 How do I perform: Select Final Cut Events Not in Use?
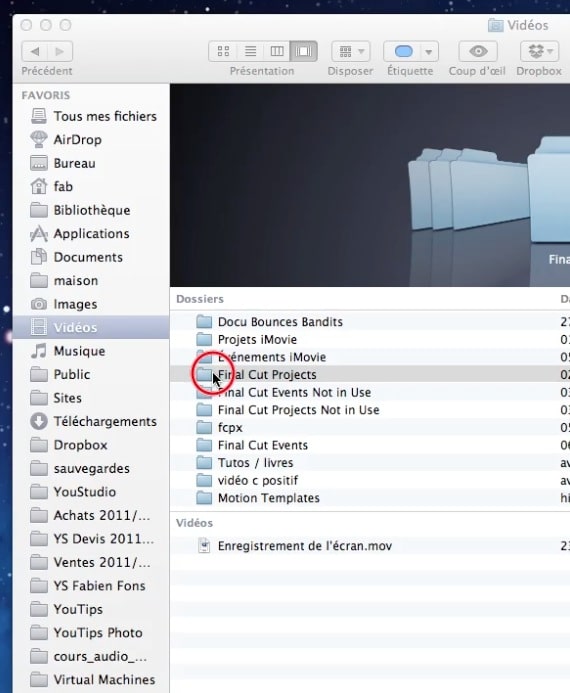pos(370,392)
